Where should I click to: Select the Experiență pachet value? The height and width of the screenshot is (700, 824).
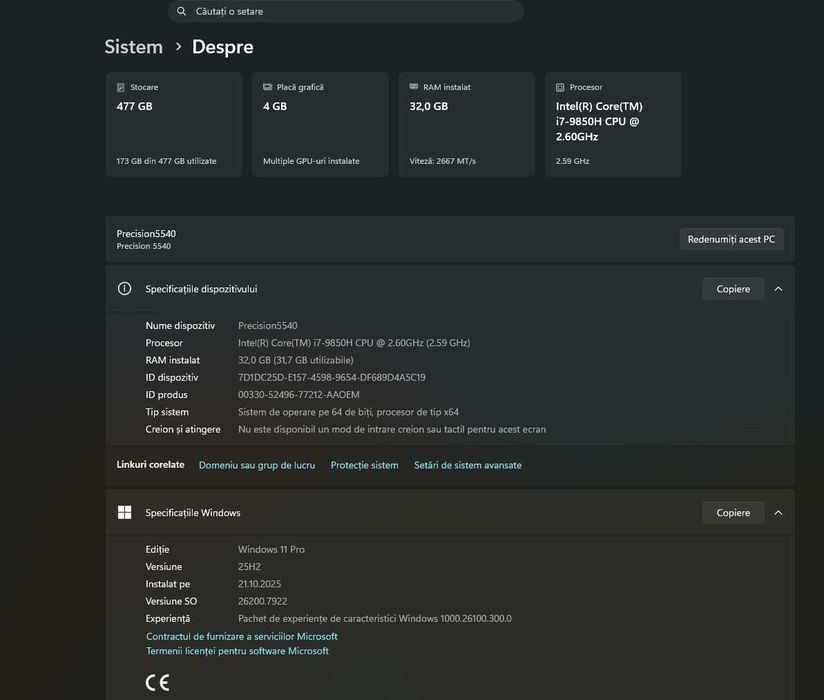coord(375,619)
